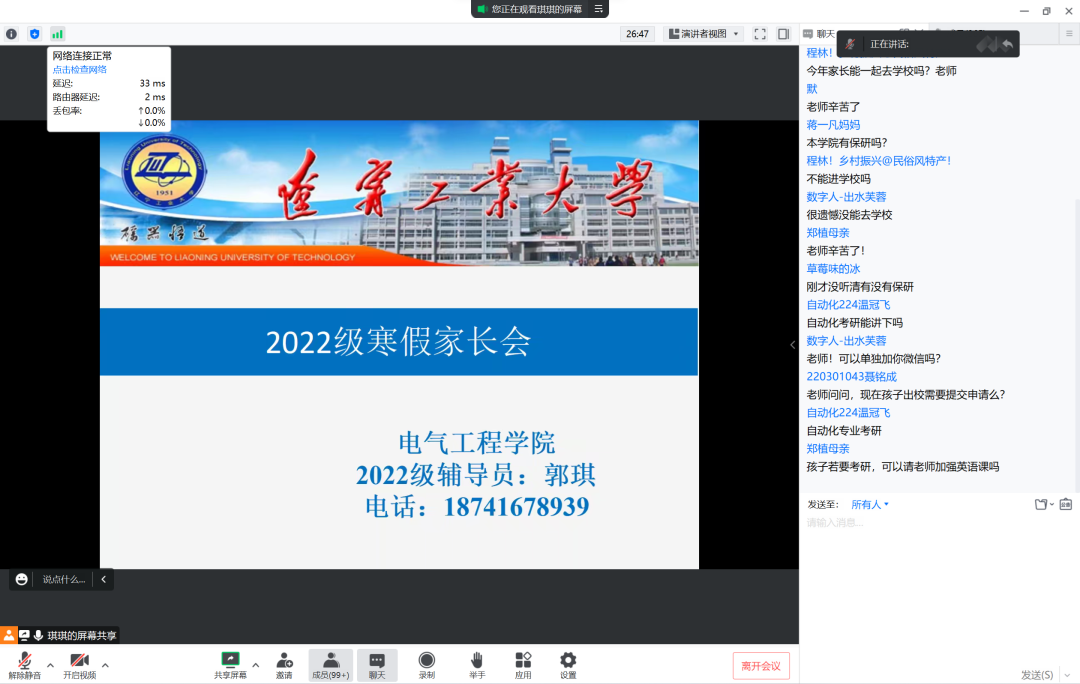The height and width of the screenshot is (684, 1080).
Task: Open sender name 220301043聂铭成 in chat
Action: point(851,377)
